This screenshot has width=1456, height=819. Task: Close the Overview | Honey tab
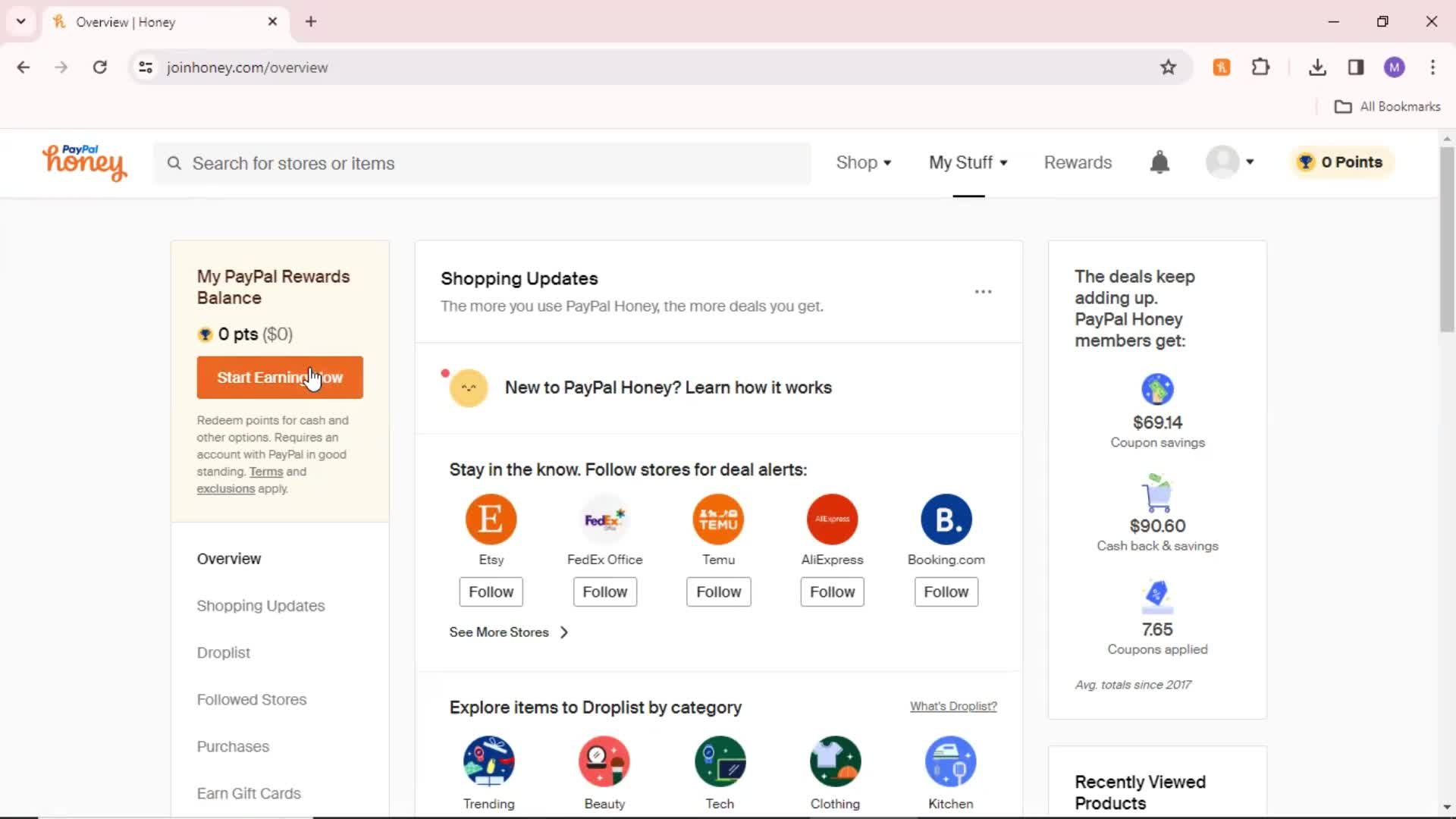272,22
